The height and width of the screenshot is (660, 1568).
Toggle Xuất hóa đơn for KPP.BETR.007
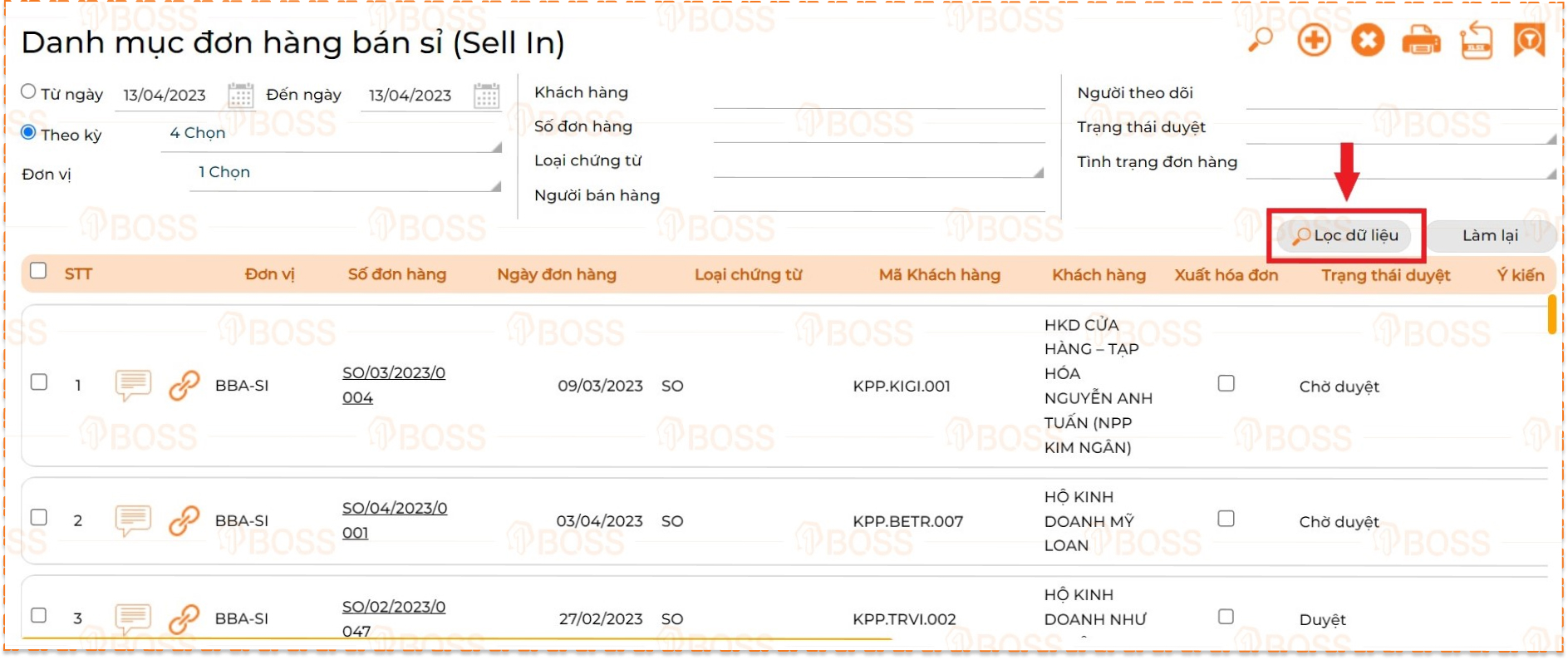(x=1226, y=519)
